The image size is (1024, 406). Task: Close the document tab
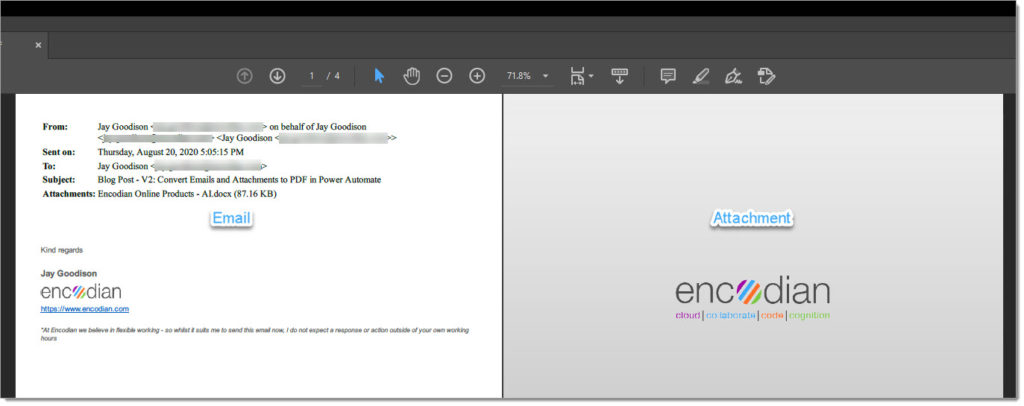point(38,45)
